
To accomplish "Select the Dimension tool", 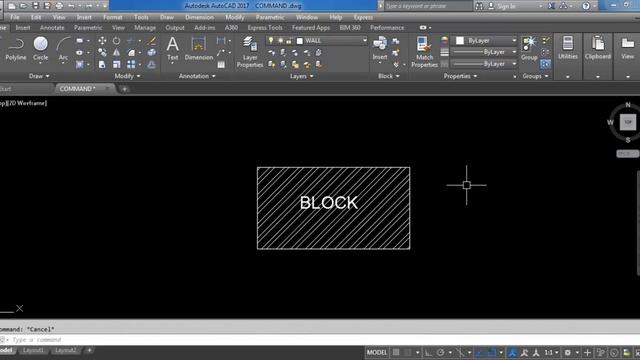I will (199, 49).
